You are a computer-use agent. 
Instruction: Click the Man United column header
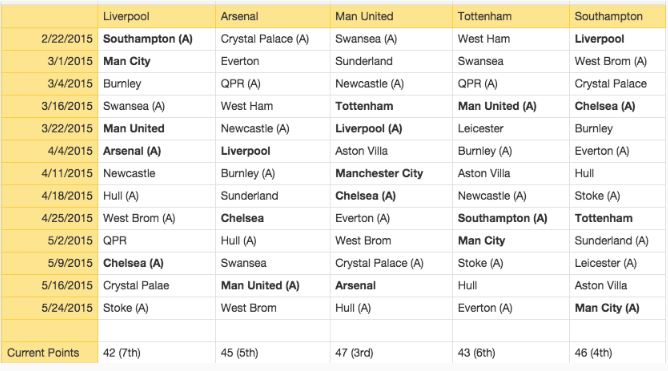pos(391,17)
